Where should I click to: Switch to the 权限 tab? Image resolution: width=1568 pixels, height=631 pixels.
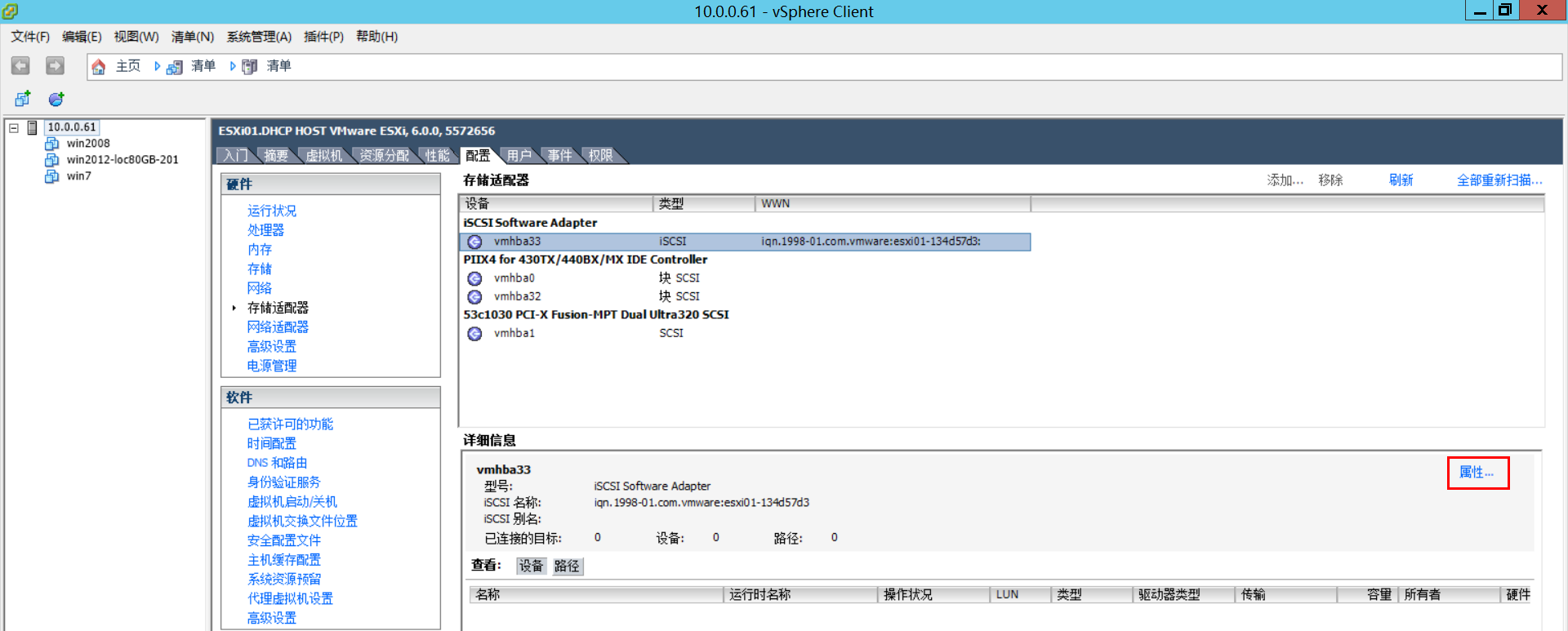pos(601,155)
